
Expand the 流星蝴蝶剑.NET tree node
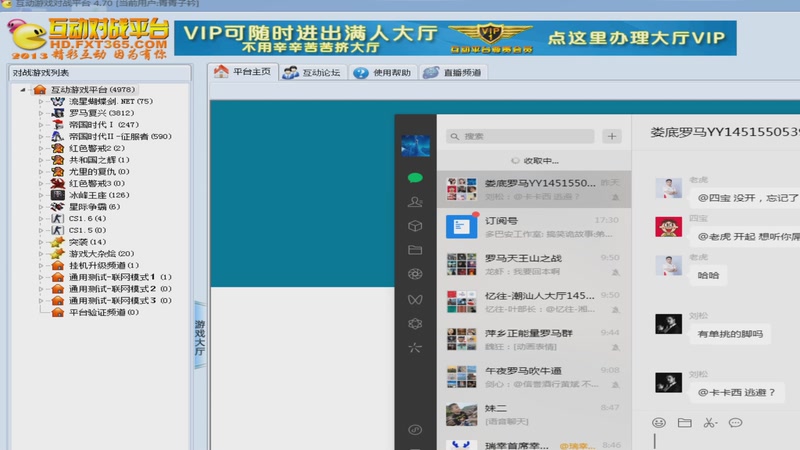coord(41,102)
